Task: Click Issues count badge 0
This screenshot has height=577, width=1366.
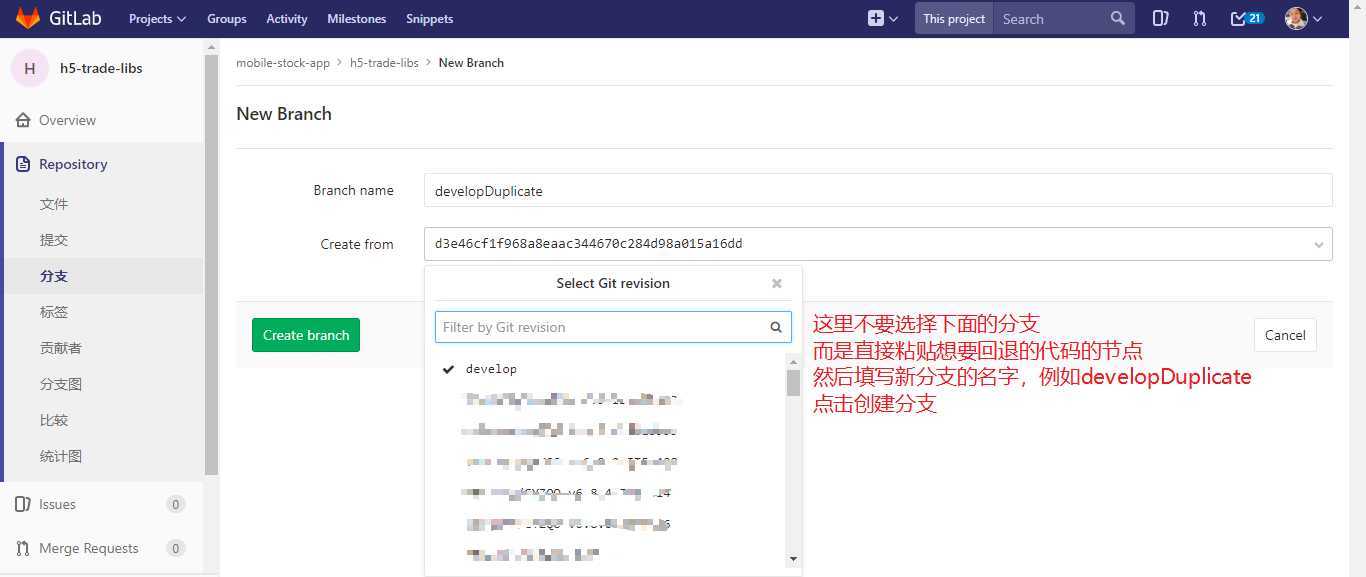Action: click(x=176, y=504)
